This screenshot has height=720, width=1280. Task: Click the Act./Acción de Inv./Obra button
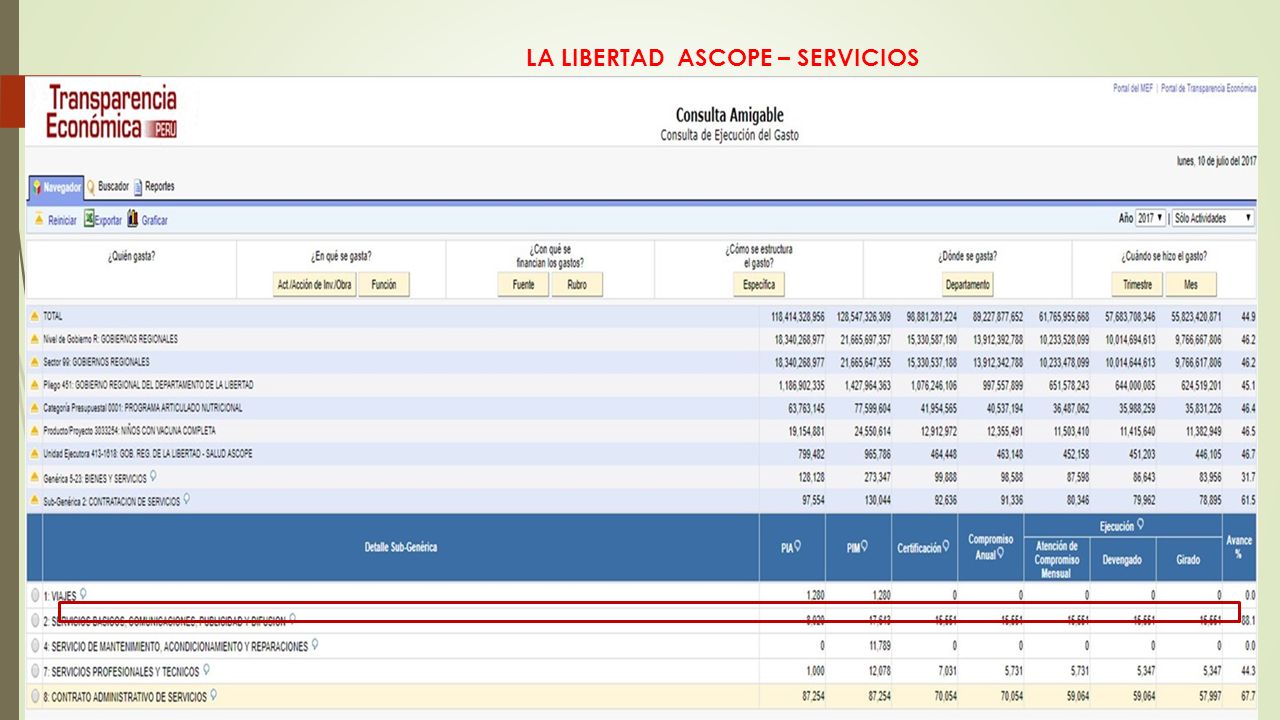coord(314,285)
